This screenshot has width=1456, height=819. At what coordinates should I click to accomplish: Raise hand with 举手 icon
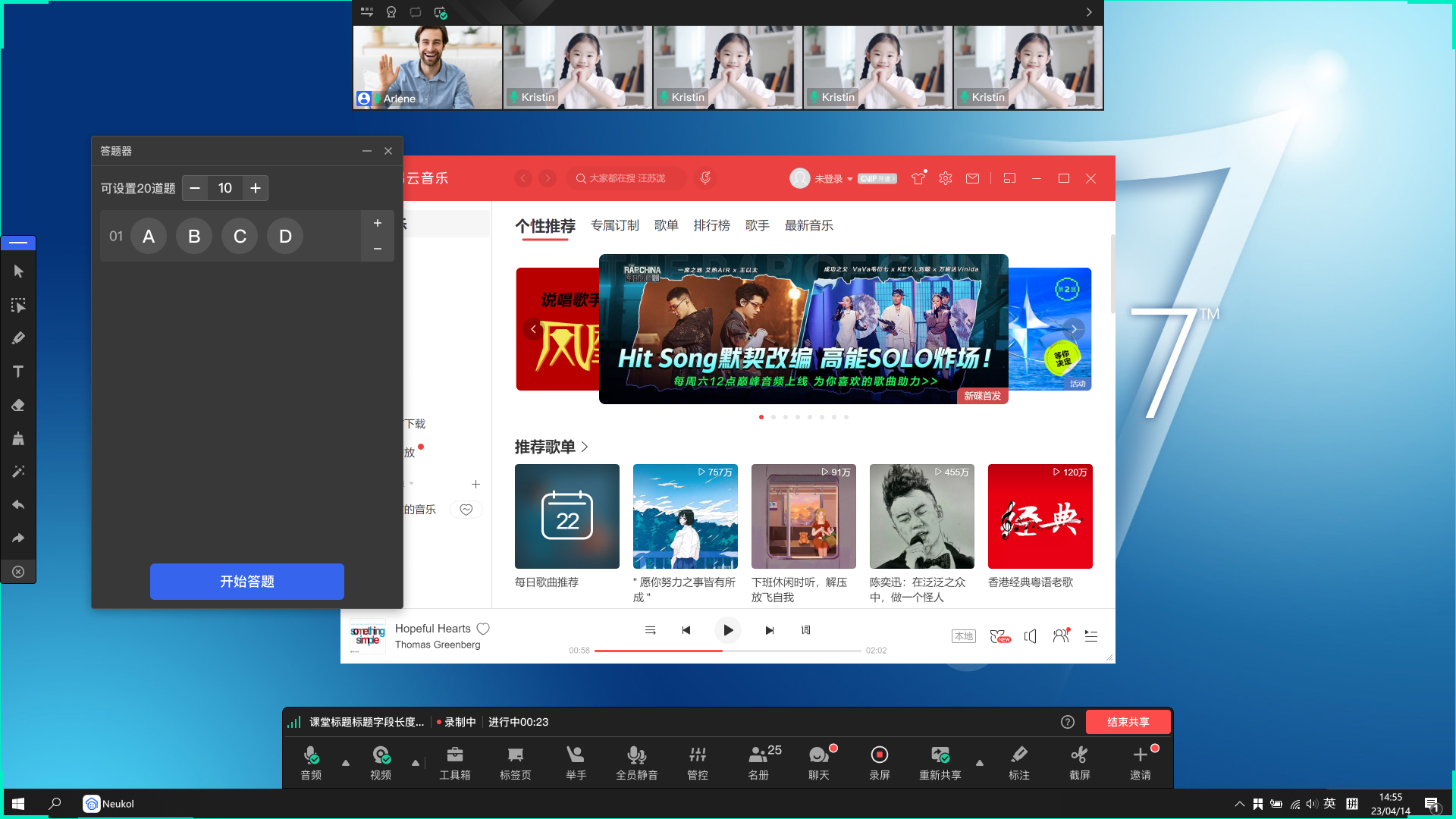pos(576,762)
